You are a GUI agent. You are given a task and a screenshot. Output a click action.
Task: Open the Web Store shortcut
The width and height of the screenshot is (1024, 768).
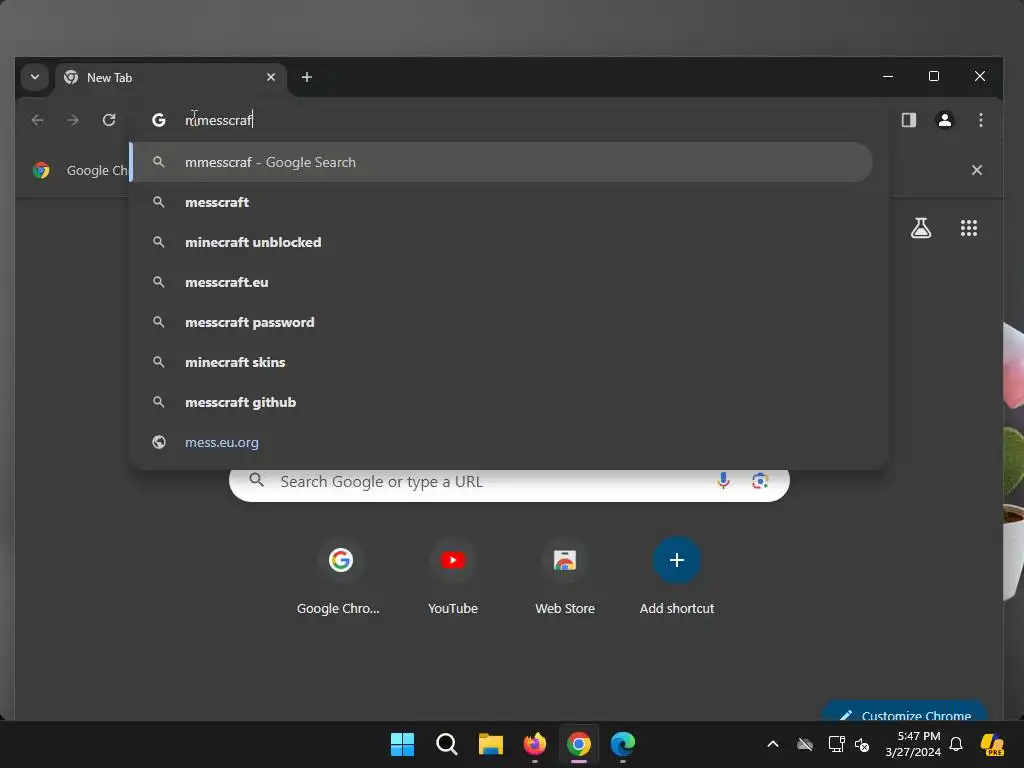pyautogui.click(x=565, y=577)
